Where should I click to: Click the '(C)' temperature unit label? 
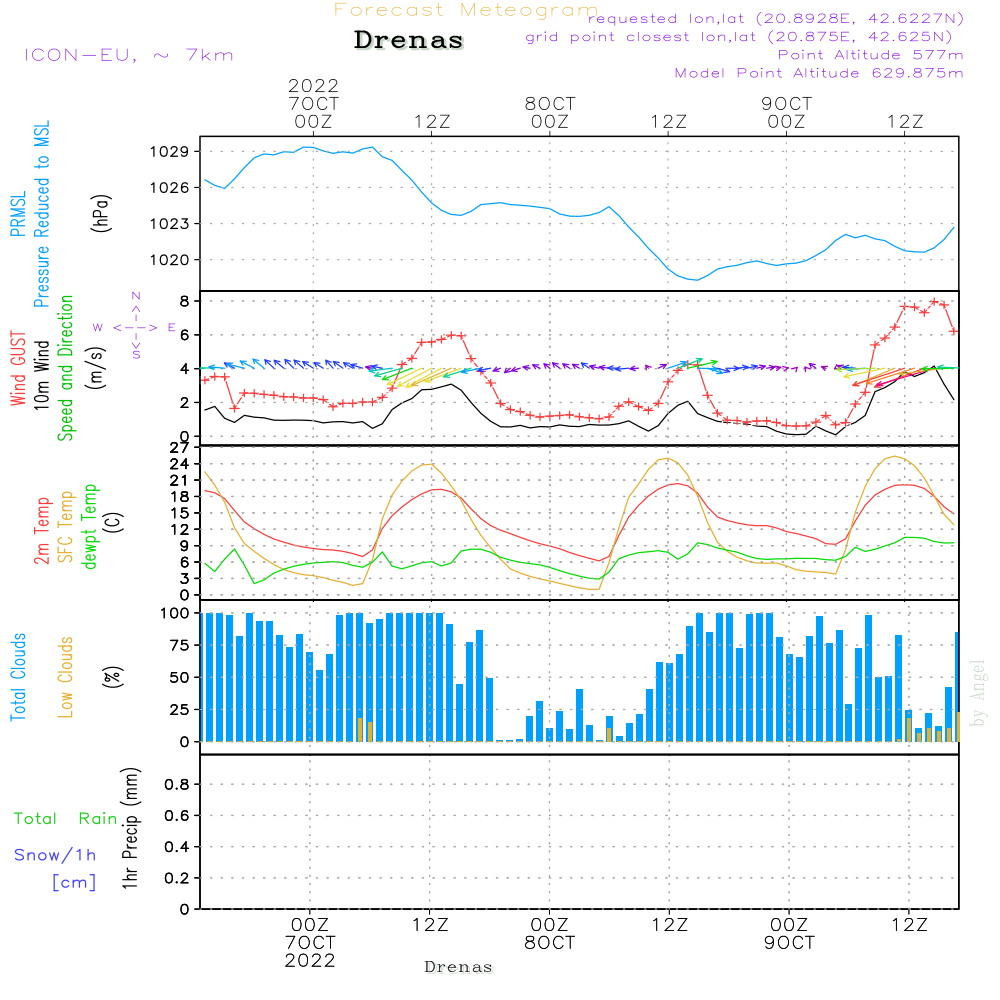114,523
